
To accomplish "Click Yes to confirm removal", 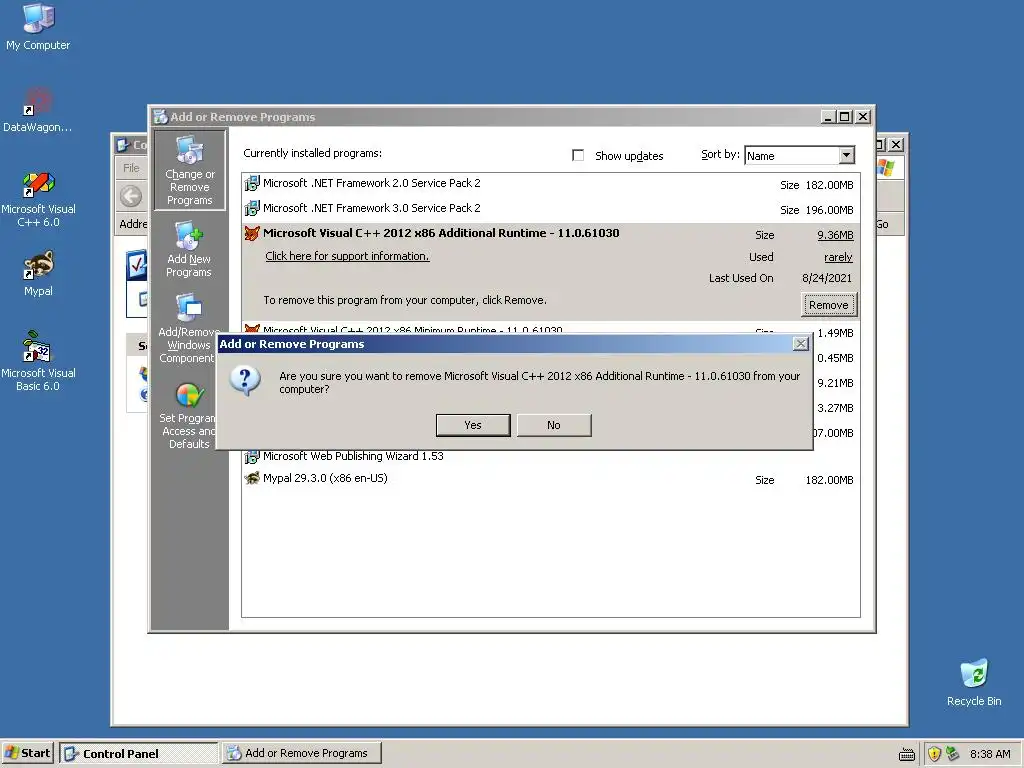I will tap(473, 425).
